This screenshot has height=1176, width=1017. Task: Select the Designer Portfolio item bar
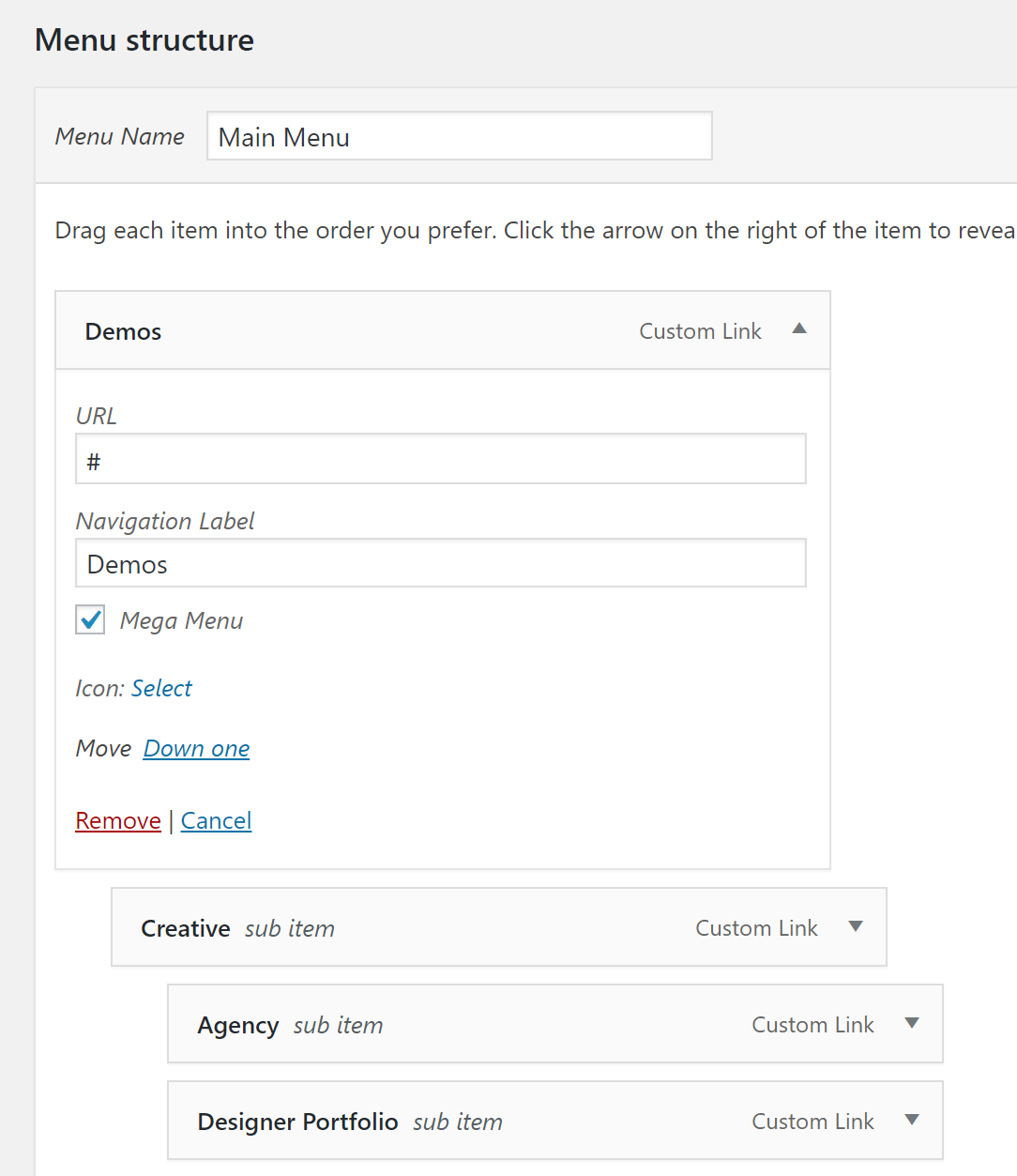(555, 1121)
